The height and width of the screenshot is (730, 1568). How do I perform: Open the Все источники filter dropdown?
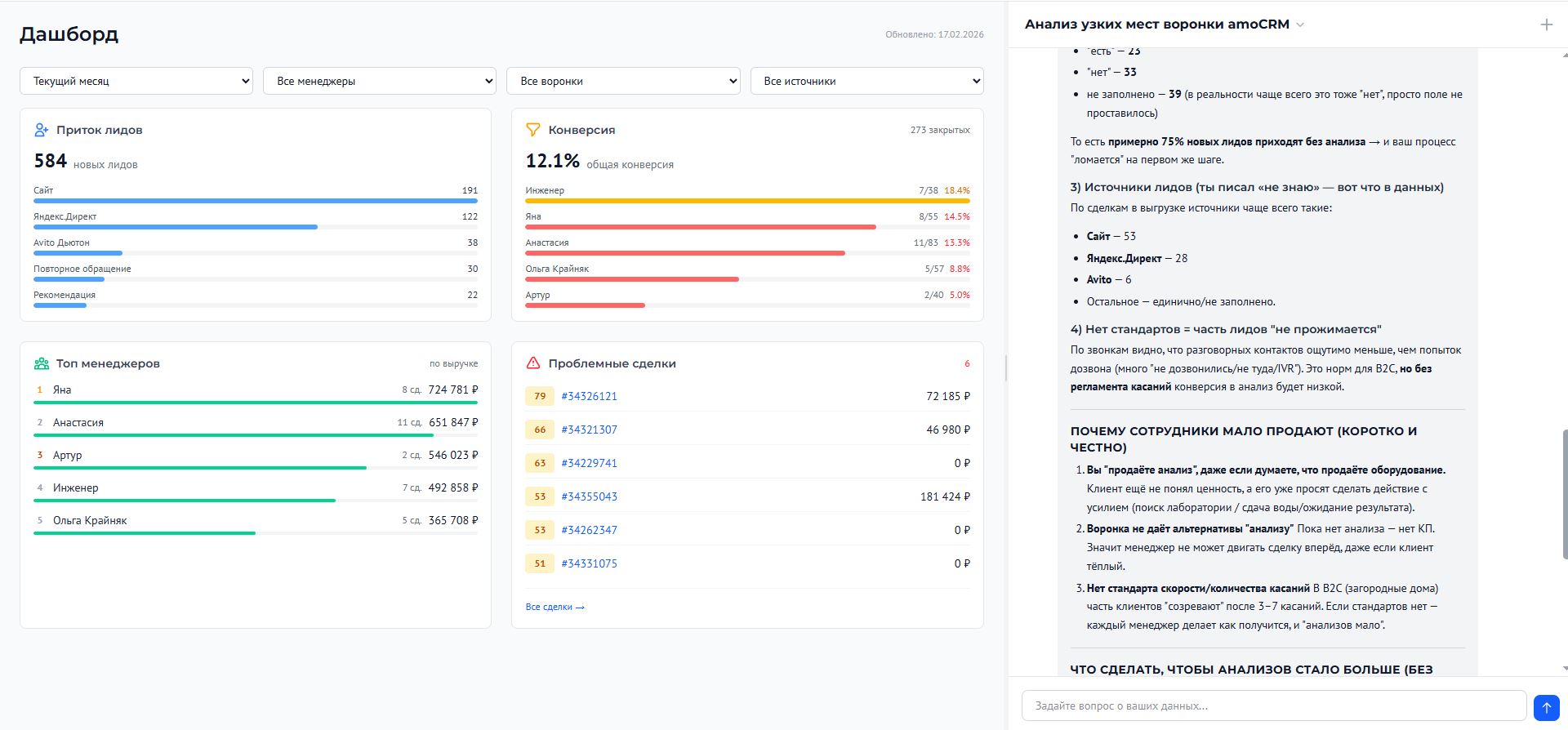(x=866, y=81)
